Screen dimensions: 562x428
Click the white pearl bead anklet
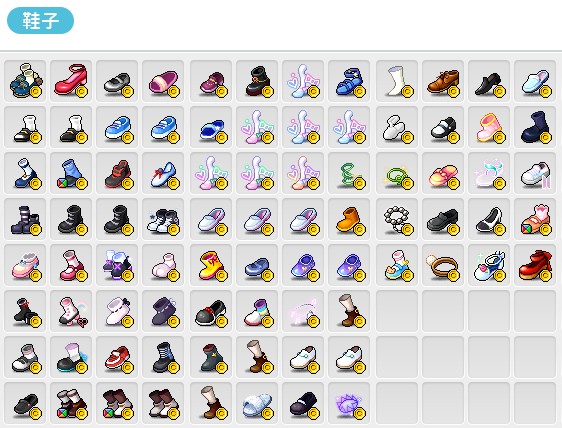click(397, 219)
